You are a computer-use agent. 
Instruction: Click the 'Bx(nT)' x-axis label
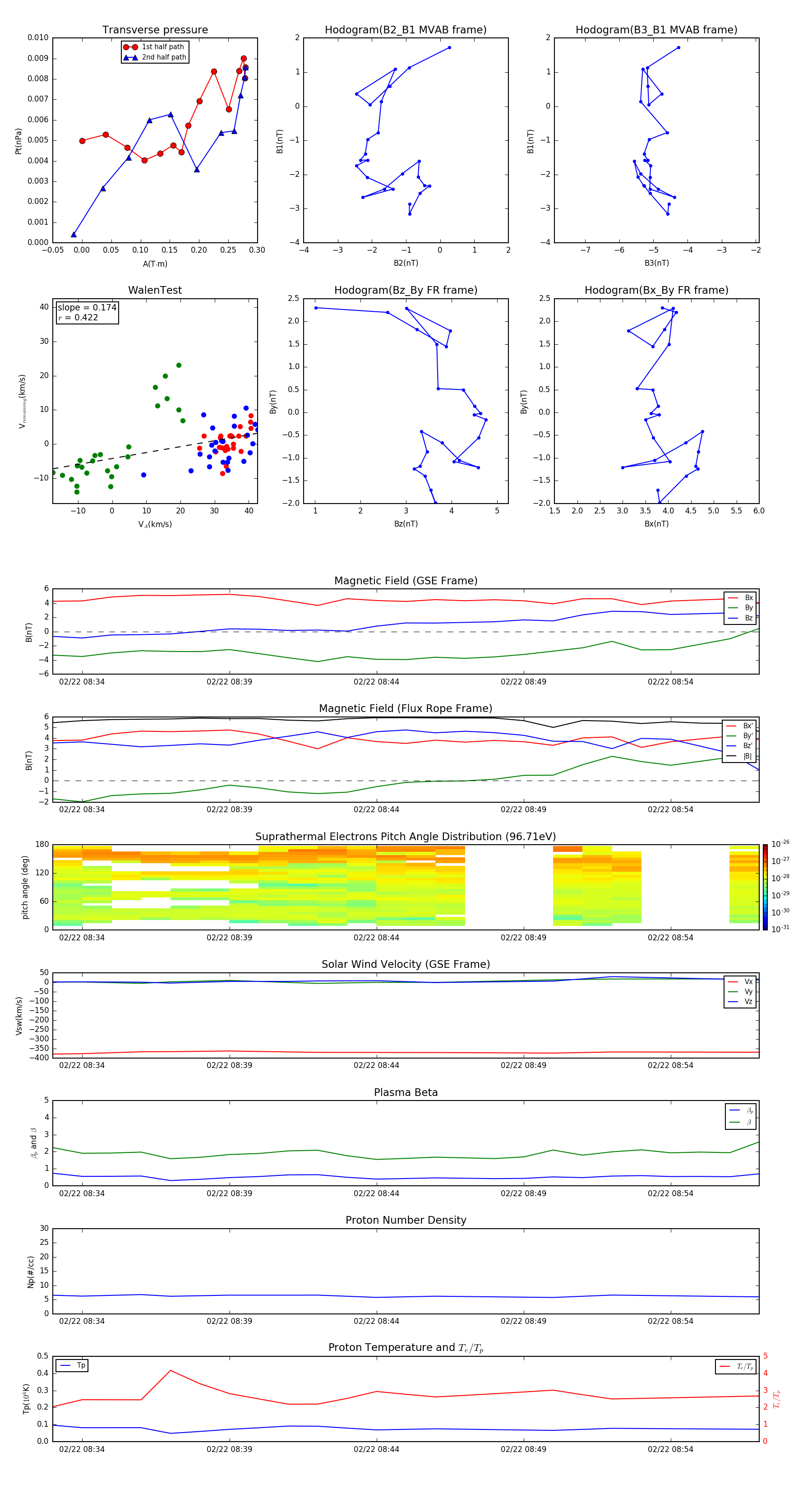[x=656, y=524]
